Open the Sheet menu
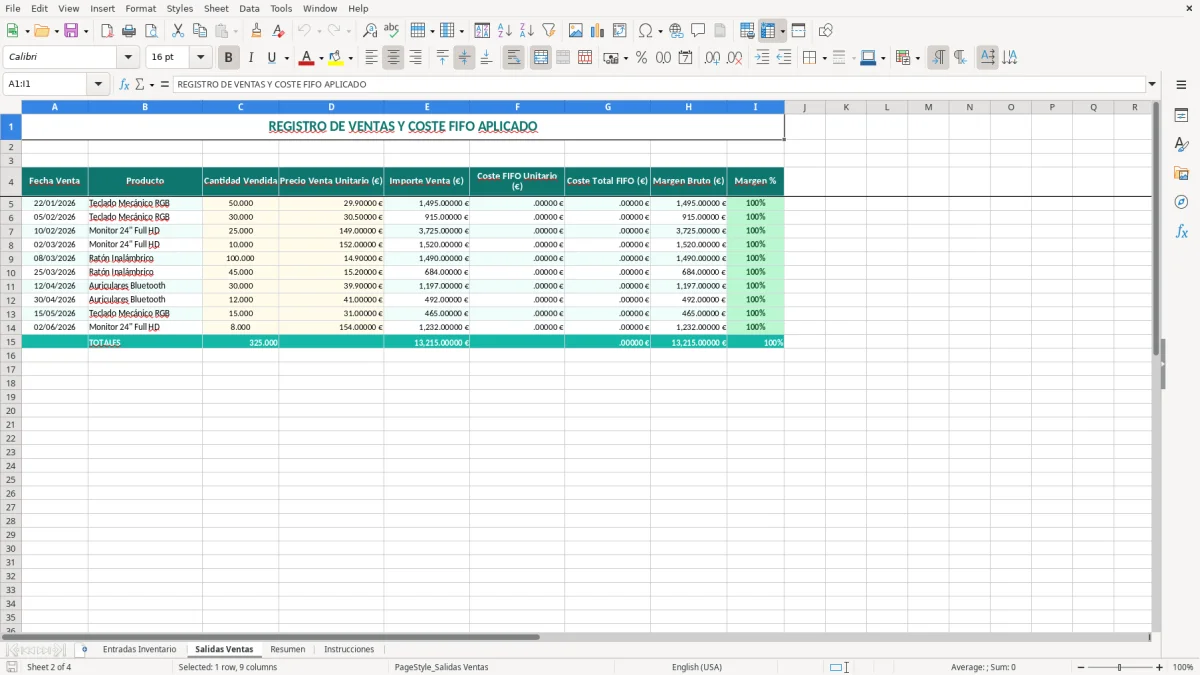This screenshot has height=675, width=1200. click(x=216, y=8)
